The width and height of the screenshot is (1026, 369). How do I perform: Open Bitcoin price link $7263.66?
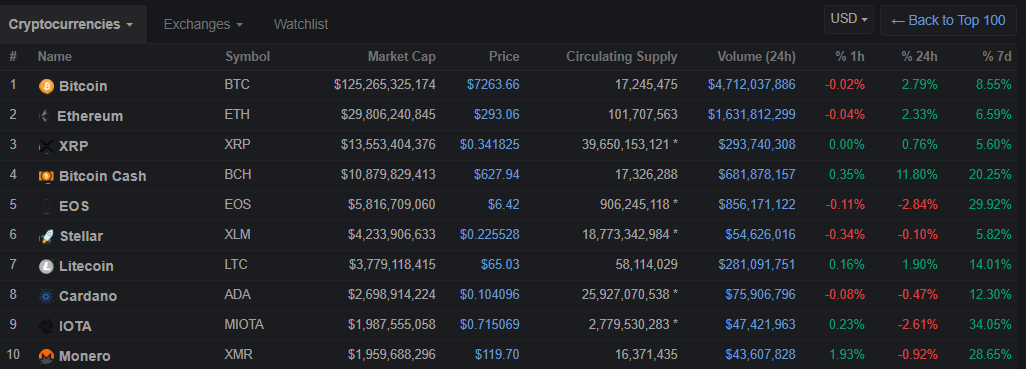pos(493,84)
